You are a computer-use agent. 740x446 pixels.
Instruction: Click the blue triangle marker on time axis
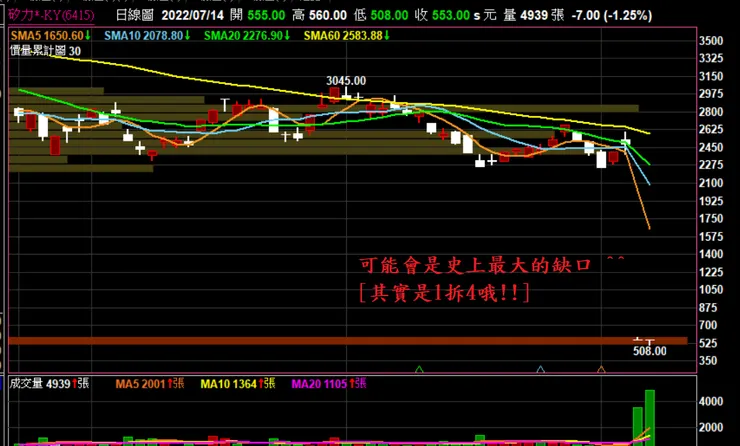pos(541,369)
